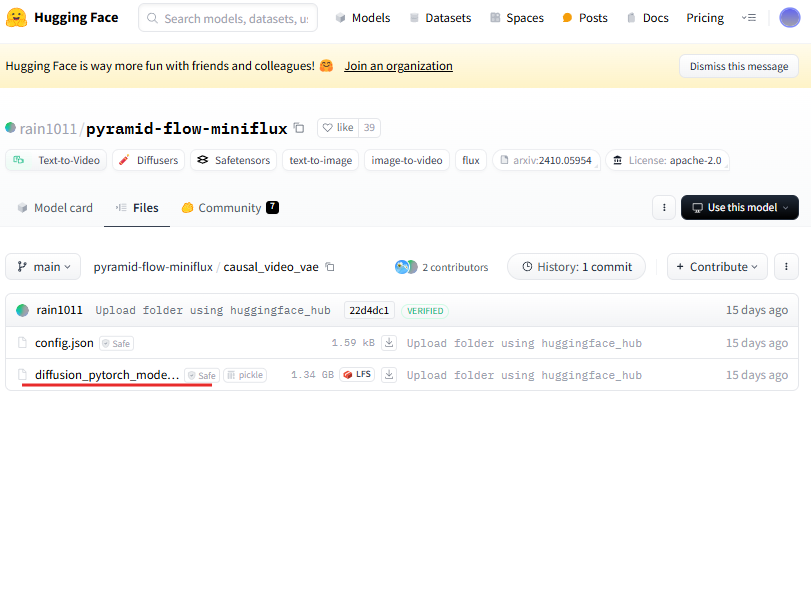This screenshot has width=811, height=595.
Task: Click the License: apache-2.0 tag
Action: point(667,160)
